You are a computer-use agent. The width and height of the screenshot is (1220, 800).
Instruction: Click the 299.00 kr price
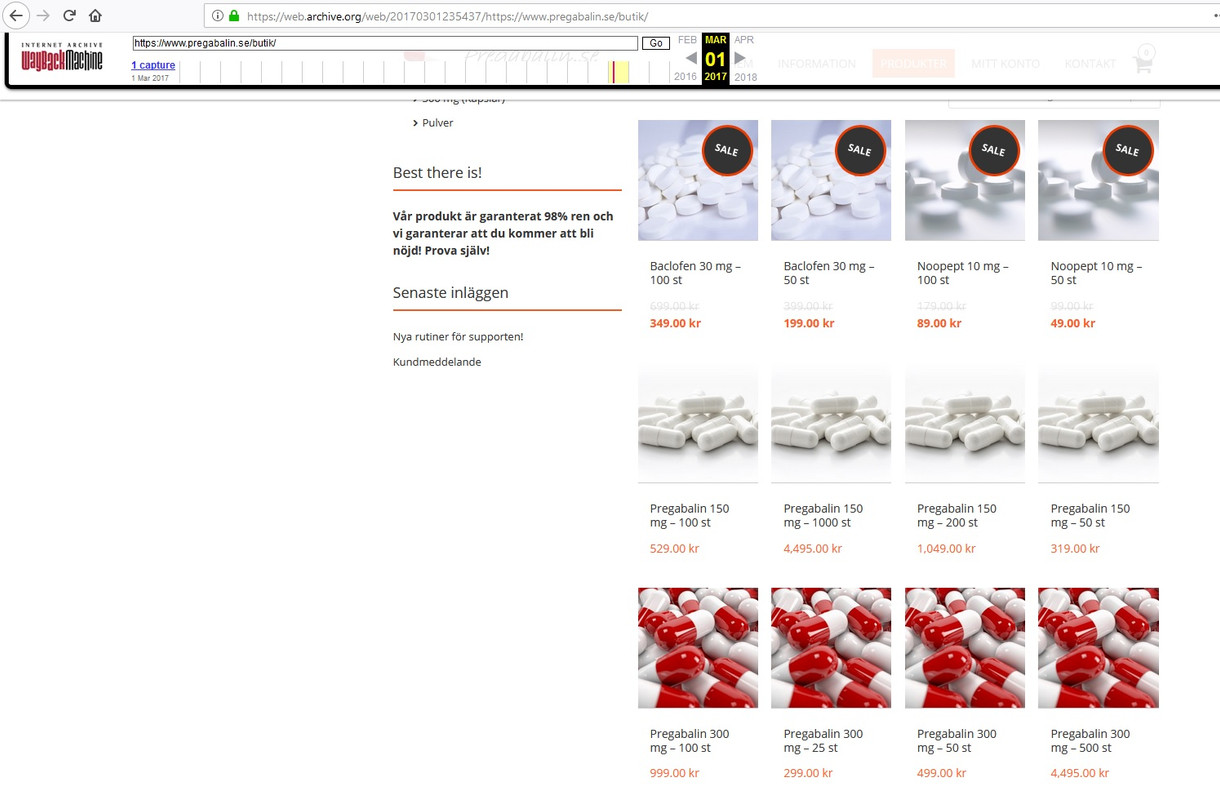pos(808,773)
